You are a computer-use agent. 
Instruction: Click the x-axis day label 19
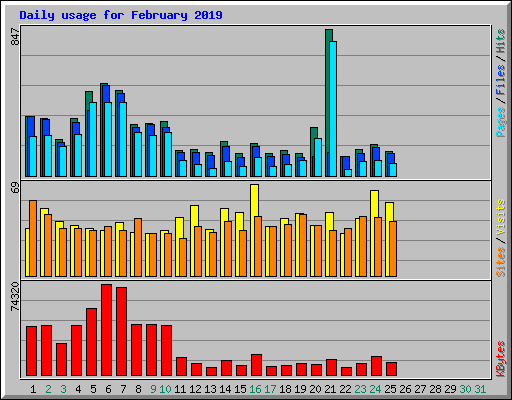click(x=300, y=389)
